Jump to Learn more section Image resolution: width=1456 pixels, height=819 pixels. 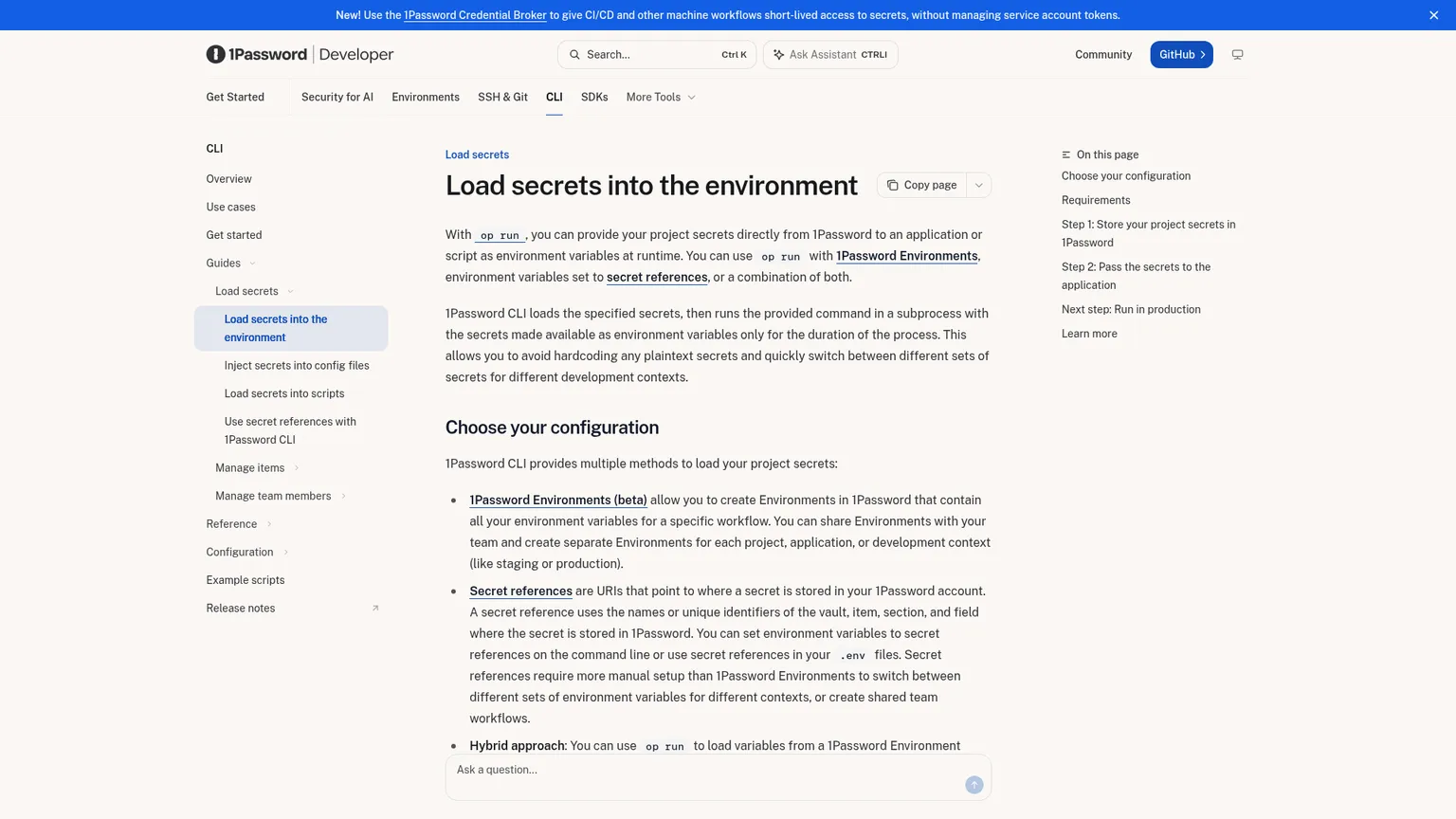click(x=1089, y=334)
